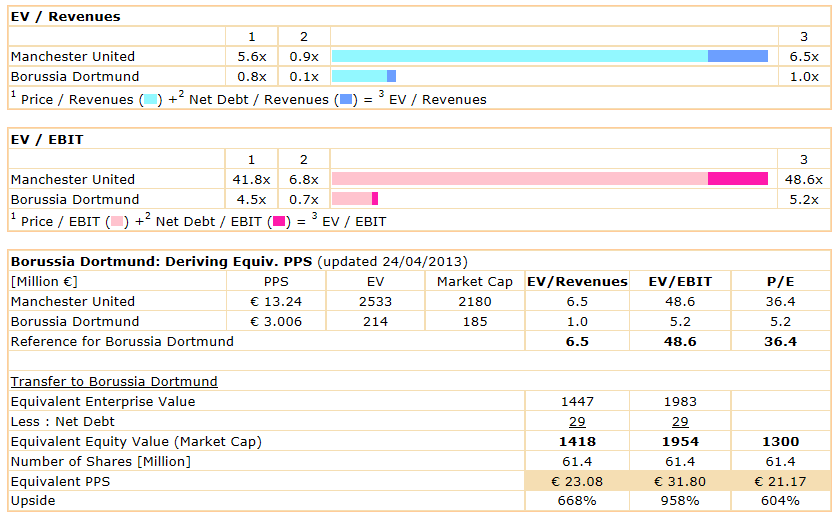Select bold Equivalent Equity Value '1954'
This screenshot has width=836, height=517.
tap(680, 442)
